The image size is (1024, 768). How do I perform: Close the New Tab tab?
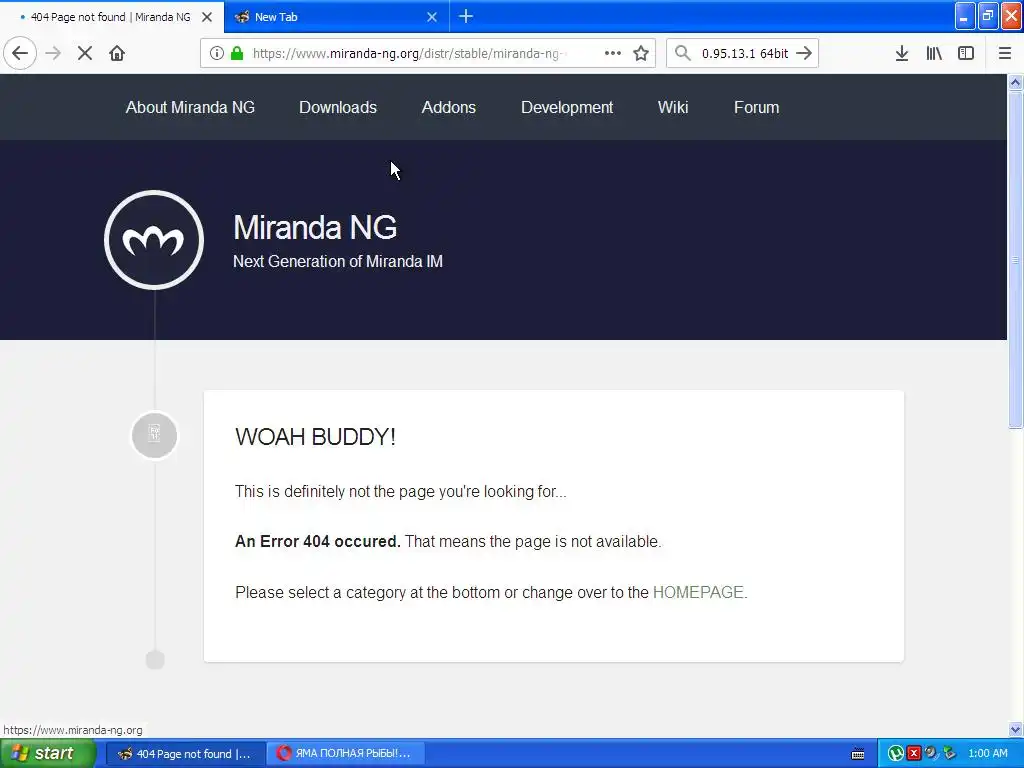click(432, 17)
